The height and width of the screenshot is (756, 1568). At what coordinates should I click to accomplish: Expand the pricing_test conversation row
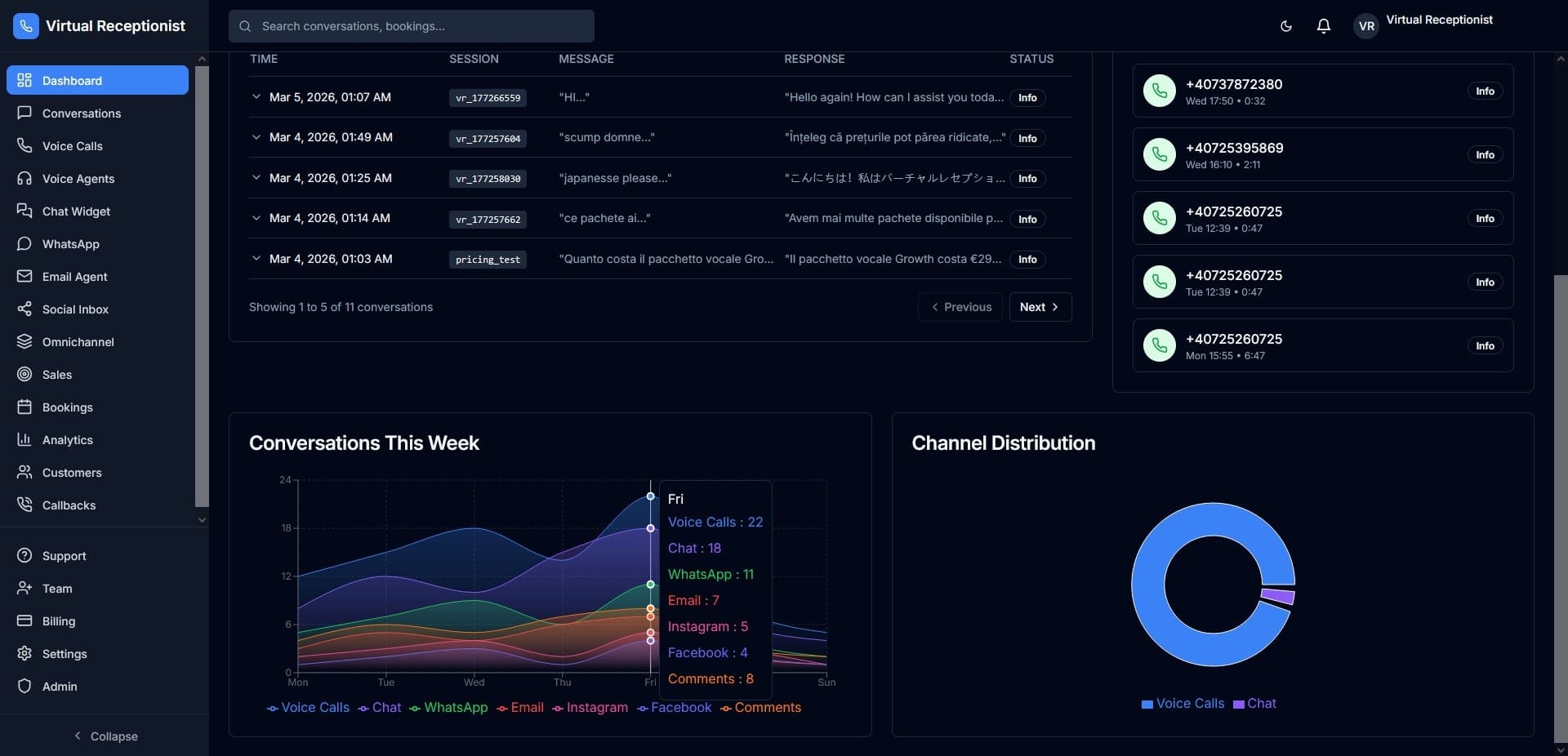pos(256,259)
